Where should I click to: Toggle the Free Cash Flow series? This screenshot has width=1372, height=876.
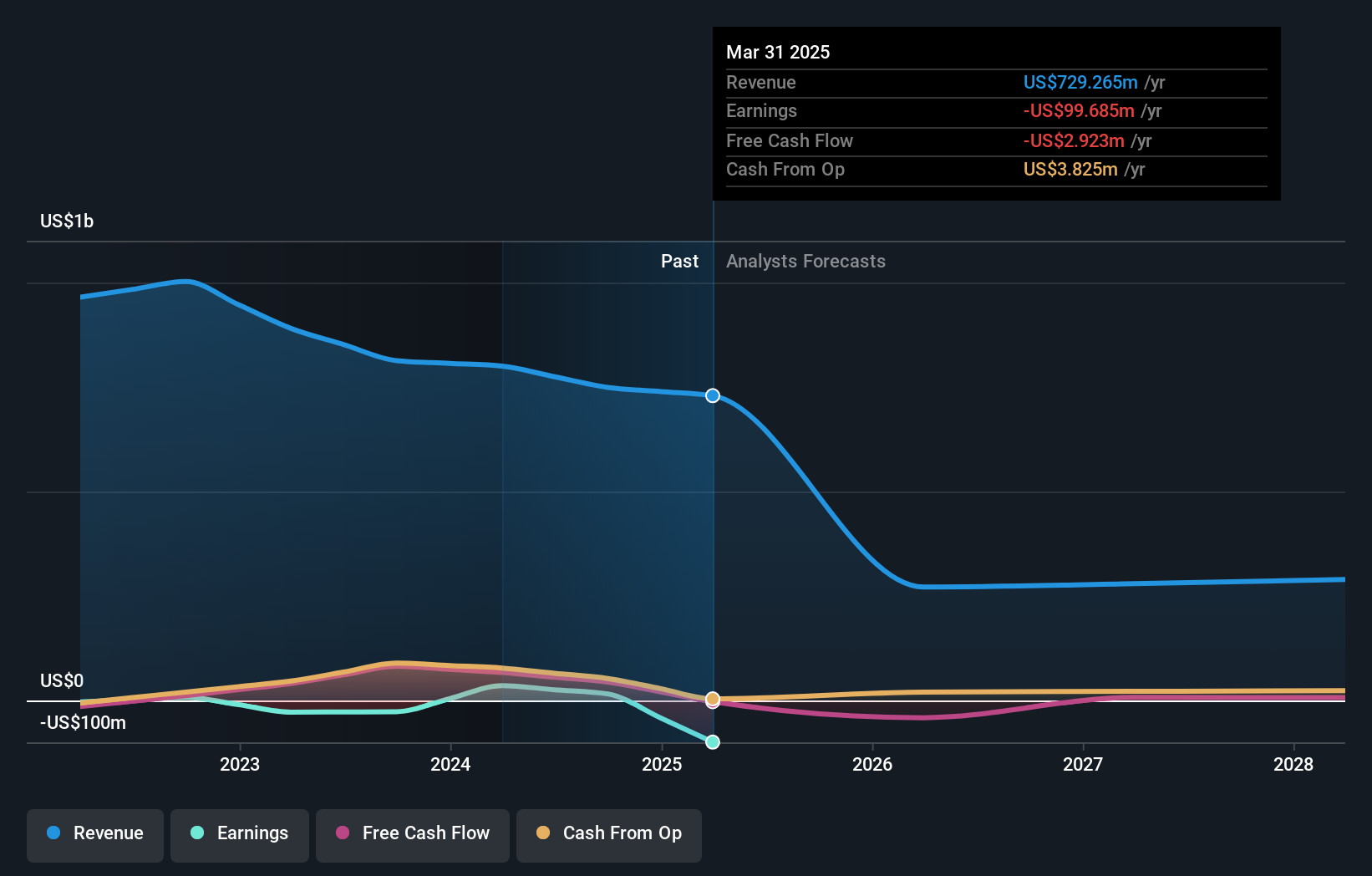coord(413,834)
